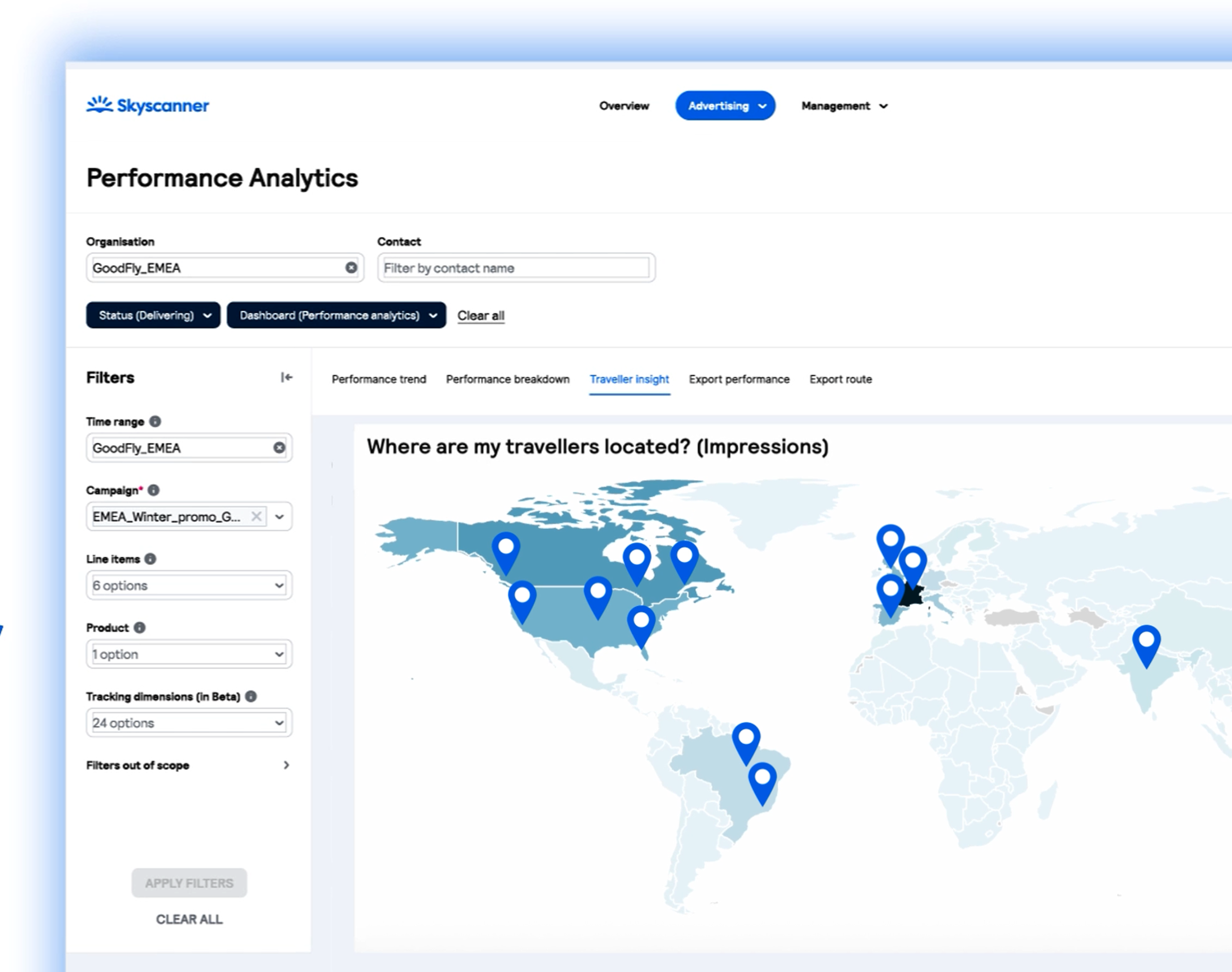Viewport: 1232px width, 972px height.
Task: Clear the GoodFly_EMEA organisation field
Action: pos(351,267)
